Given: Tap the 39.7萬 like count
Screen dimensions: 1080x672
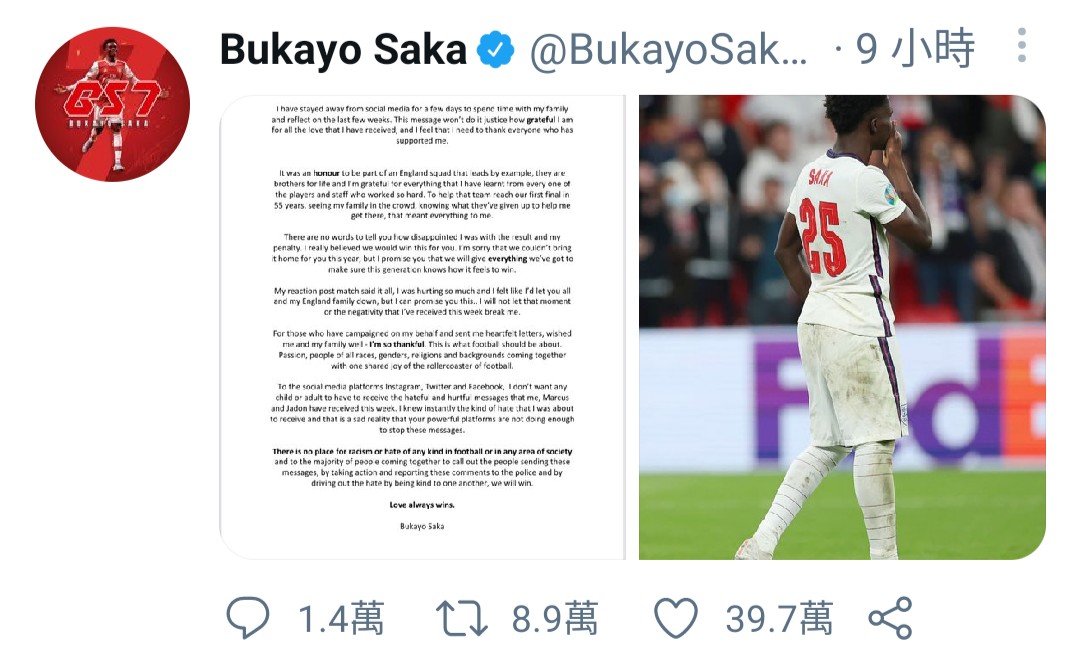Looking at the screenshot, I should pyautogui.click(x=779, y=618).
